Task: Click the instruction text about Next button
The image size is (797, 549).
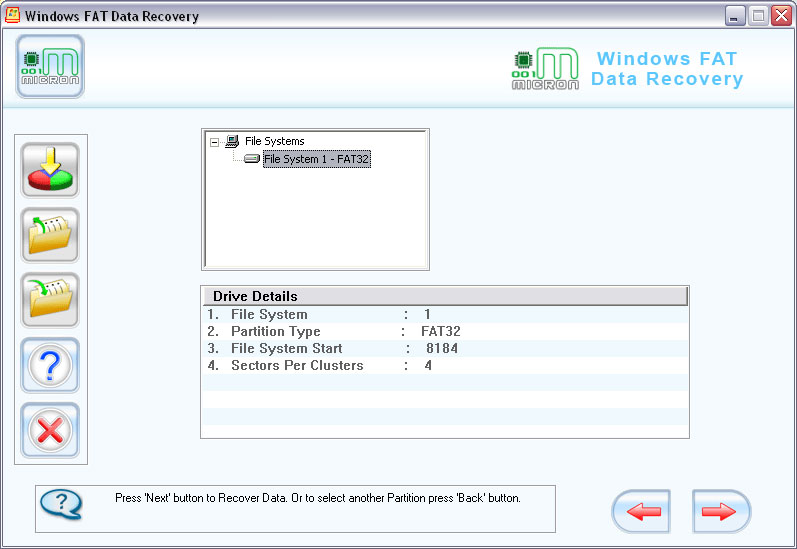Action: click(318, 498)
